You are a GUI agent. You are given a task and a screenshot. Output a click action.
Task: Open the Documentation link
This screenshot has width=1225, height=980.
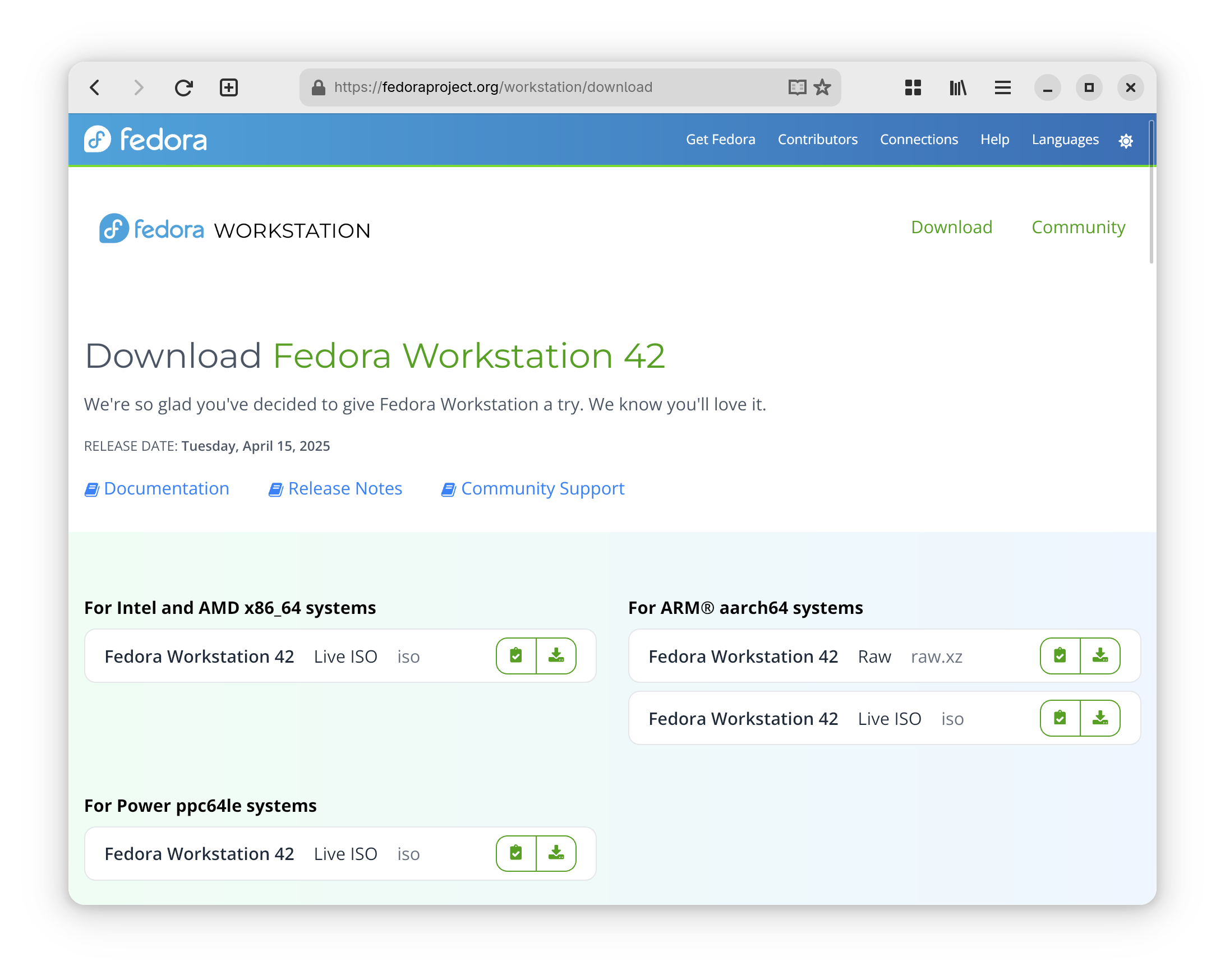pos(157,488)
